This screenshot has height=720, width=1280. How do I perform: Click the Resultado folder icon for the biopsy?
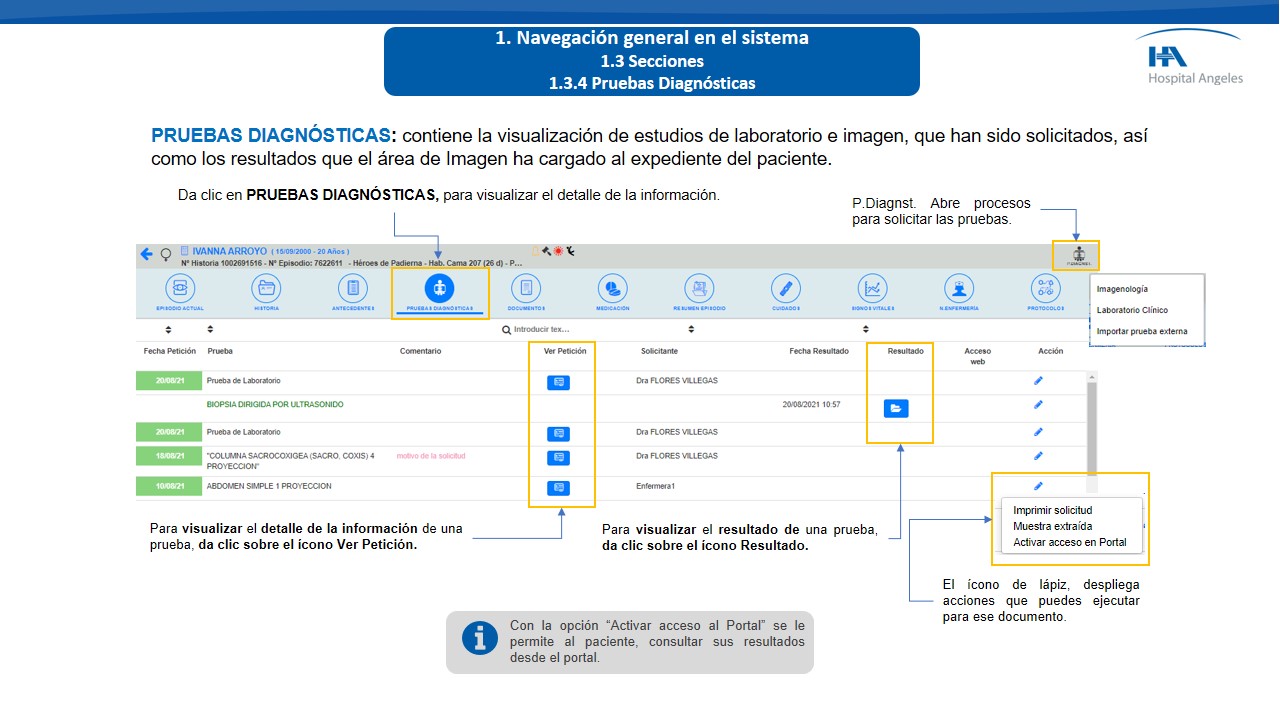[896, 408]
